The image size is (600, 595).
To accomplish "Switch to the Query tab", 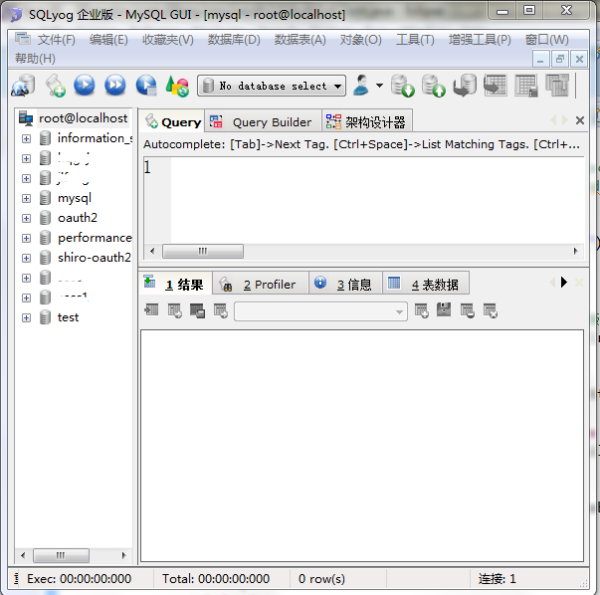I will click(x=173, y=122).
